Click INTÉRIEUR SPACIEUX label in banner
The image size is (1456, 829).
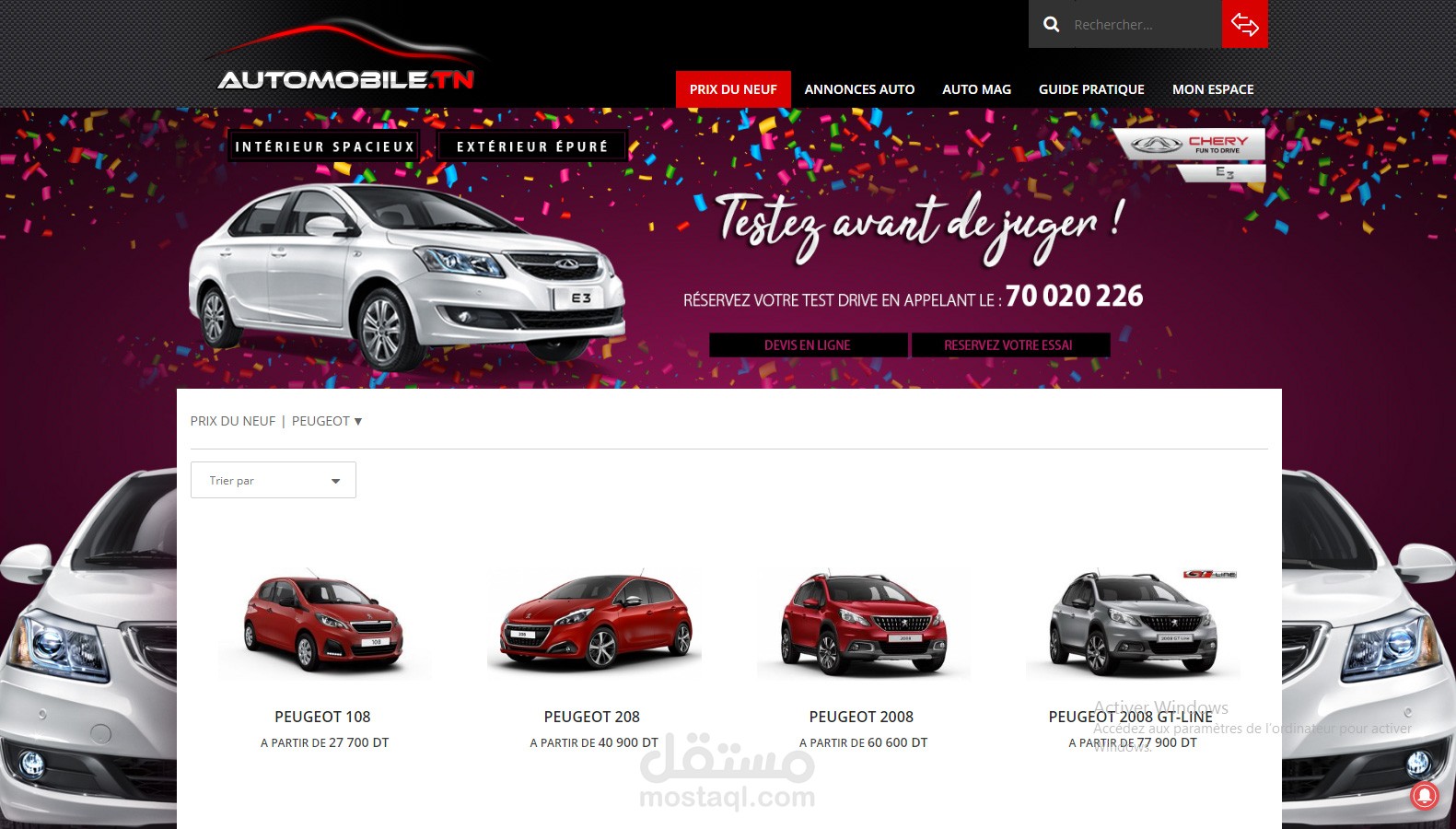coord(324,146)
